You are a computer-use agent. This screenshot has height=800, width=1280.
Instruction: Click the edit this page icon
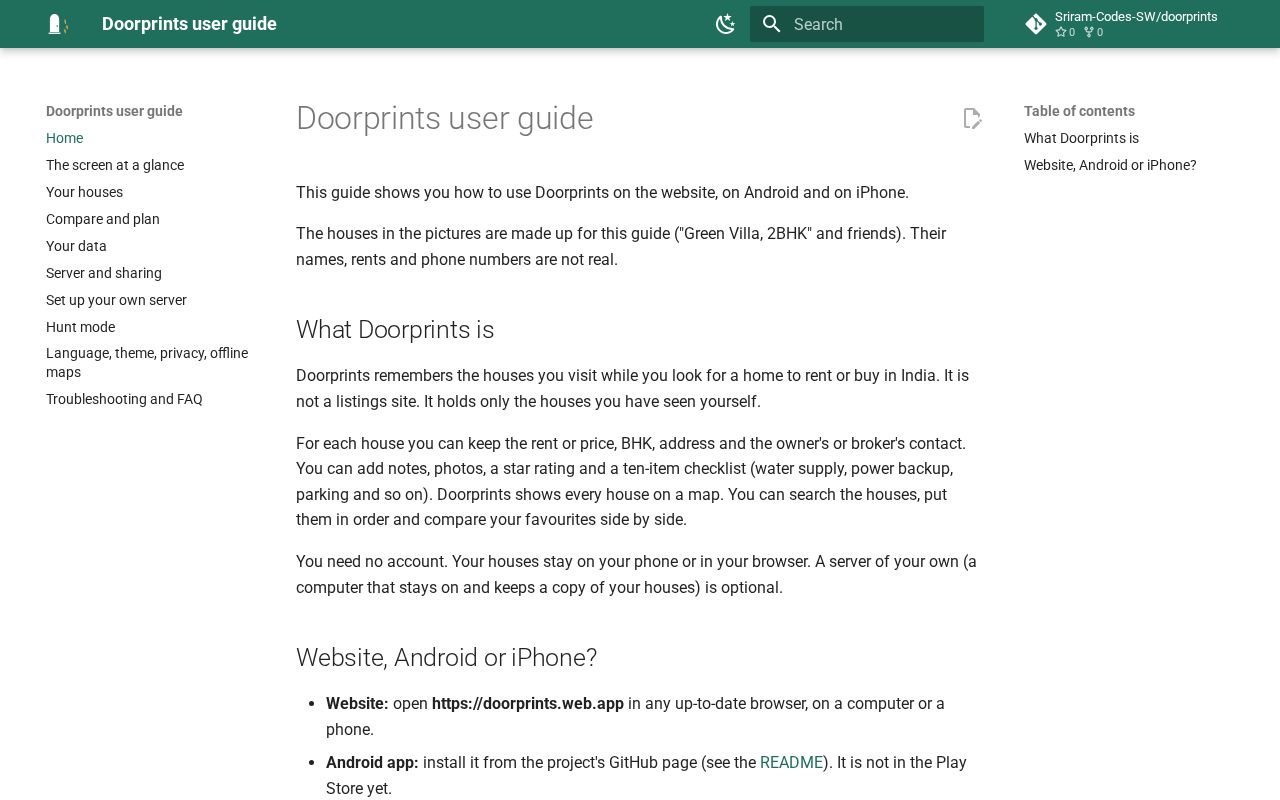(x=972, y=118)
